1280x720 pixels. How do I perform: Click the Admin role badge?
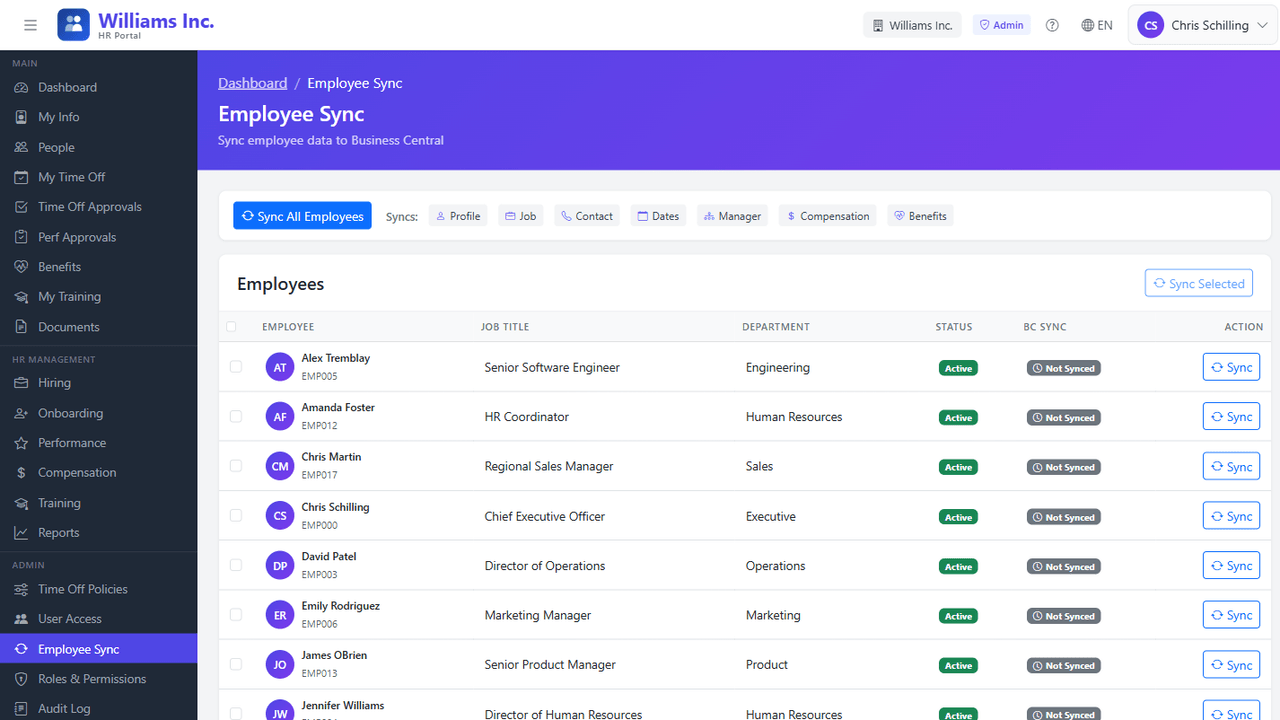tap(1001, 25)
